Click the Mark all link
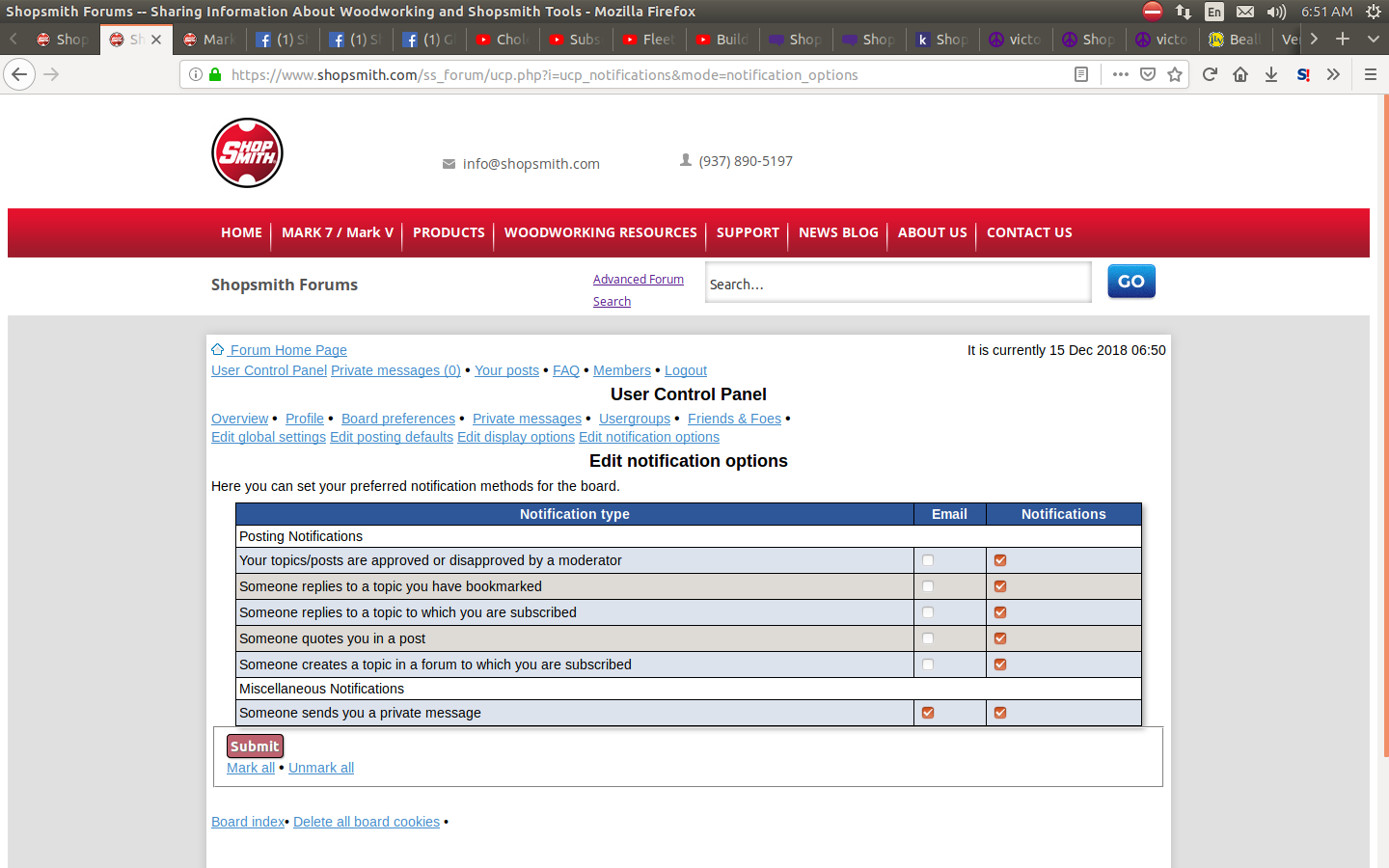Image resolution: width=1389 pixels, height=868 pixels. pyautogui.click(x=251, y=768)
